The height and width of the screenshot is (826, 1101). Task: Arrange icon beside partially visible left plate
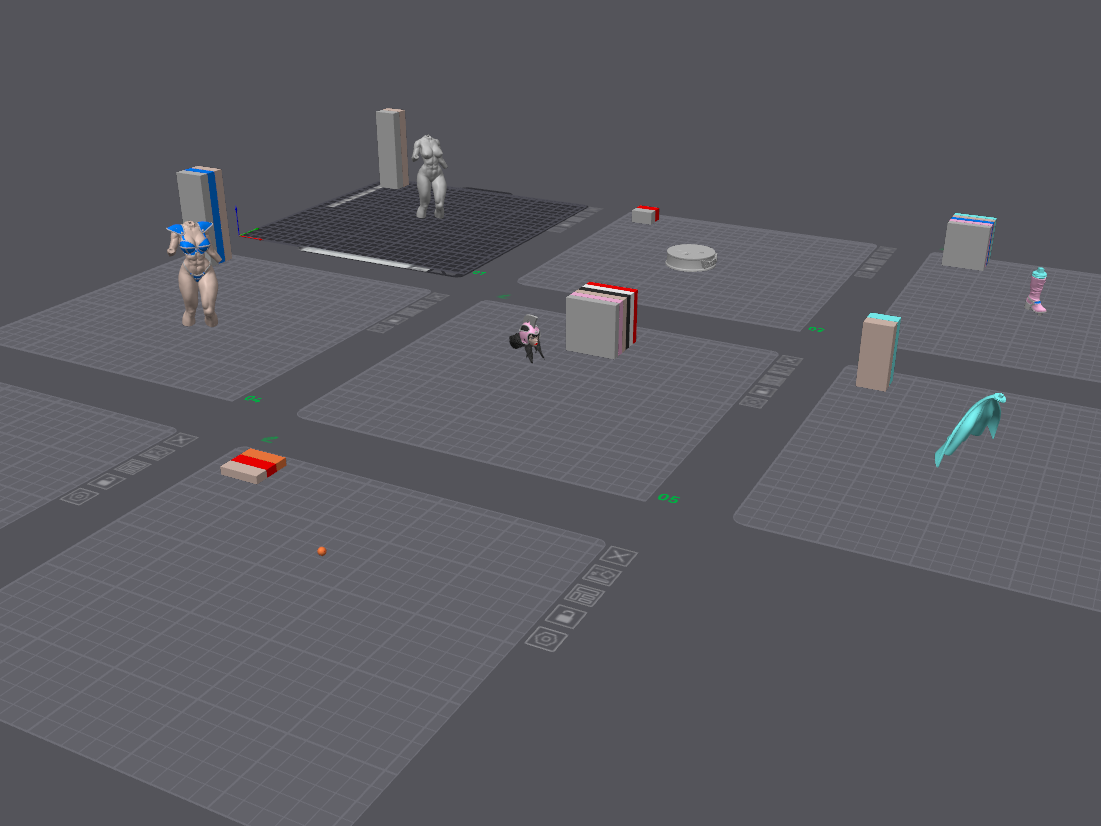point(132,466)
